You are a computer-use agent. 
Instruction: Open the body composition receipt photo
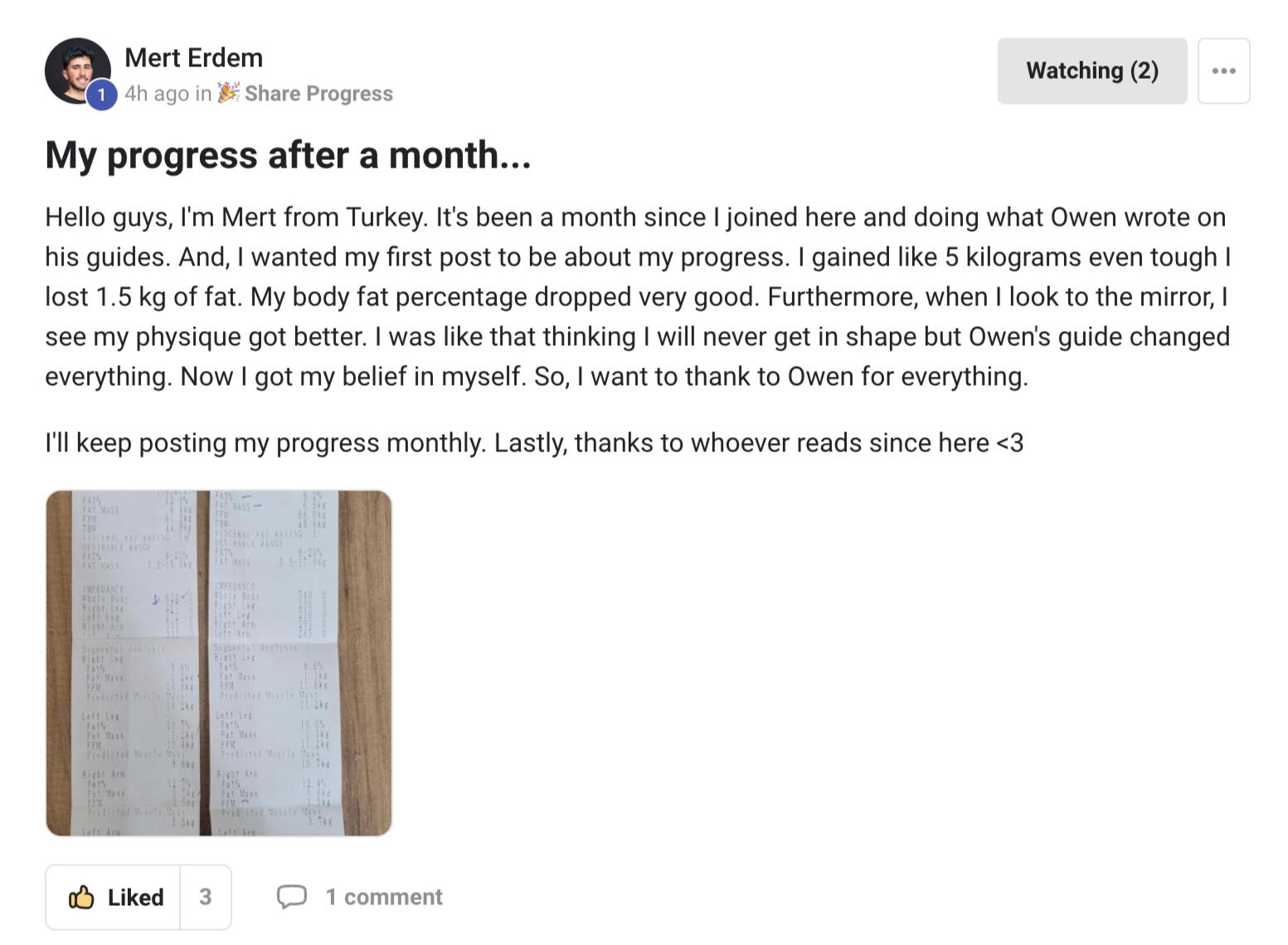pos(219,663)
